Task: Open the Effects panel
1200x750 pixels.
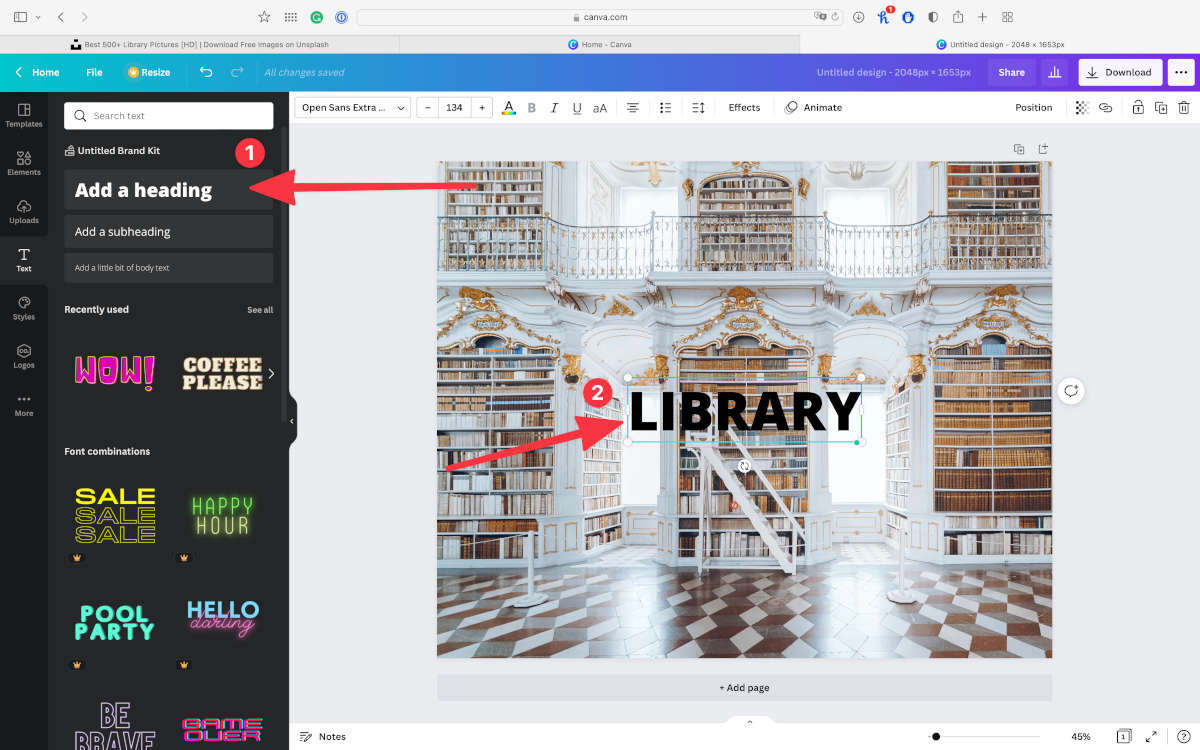Action: [x=744, y=107]
